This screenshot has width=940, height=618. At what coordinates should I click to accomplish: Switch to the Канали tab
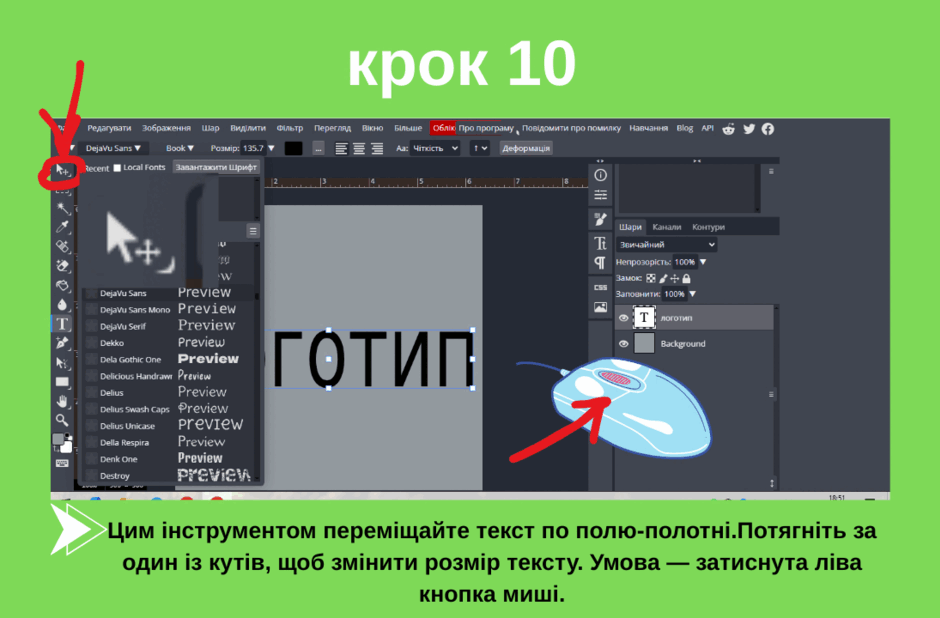tap(667, 227)
